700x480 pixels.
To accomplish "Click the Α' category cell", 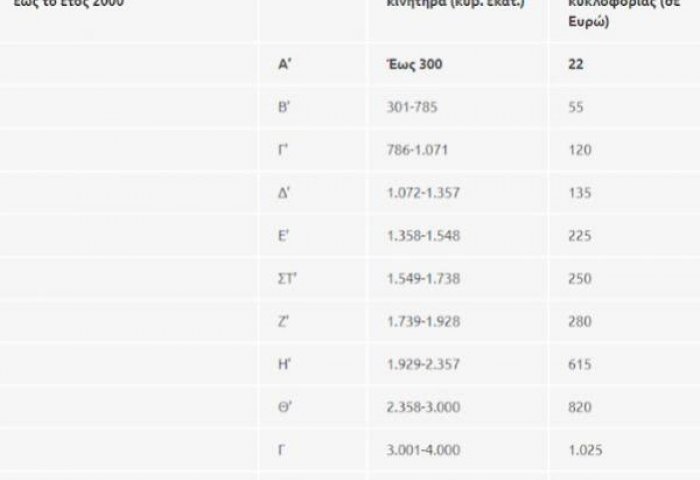I will click(x=284, y=64).
